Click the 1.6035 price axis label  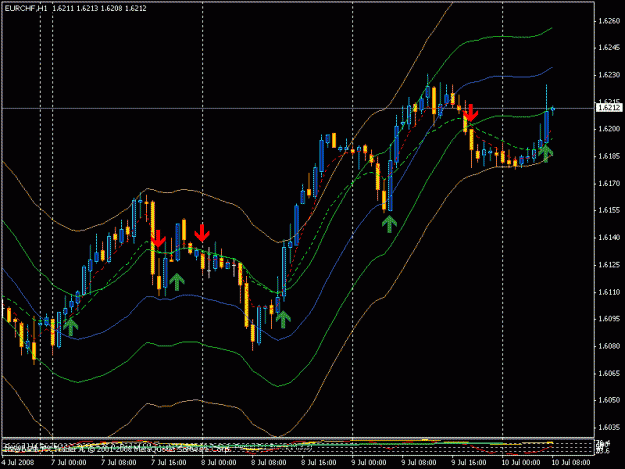(x=609, y=427)
